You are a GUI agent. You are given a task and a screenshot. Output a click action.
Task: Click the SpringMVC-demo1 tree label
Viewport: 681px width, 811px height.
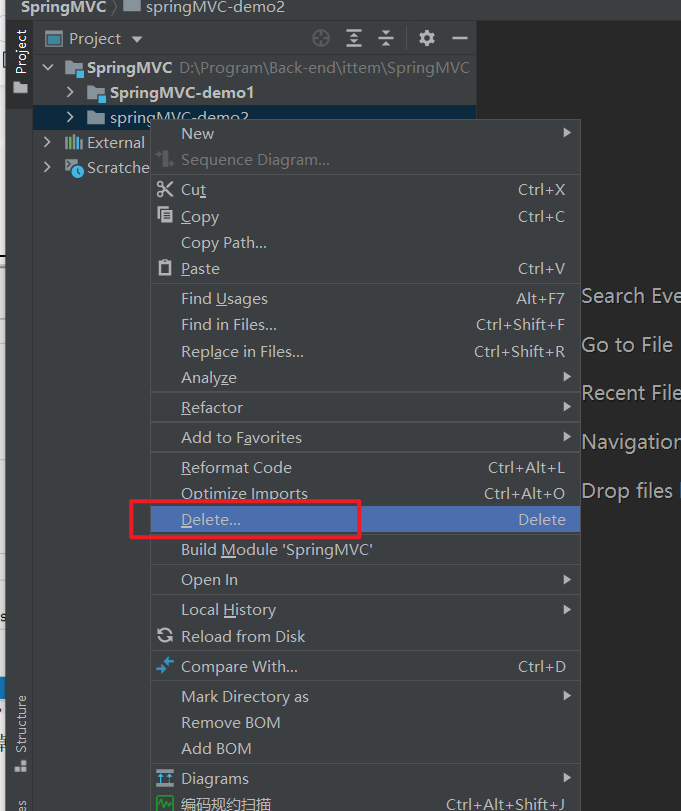tap(182, 93)
